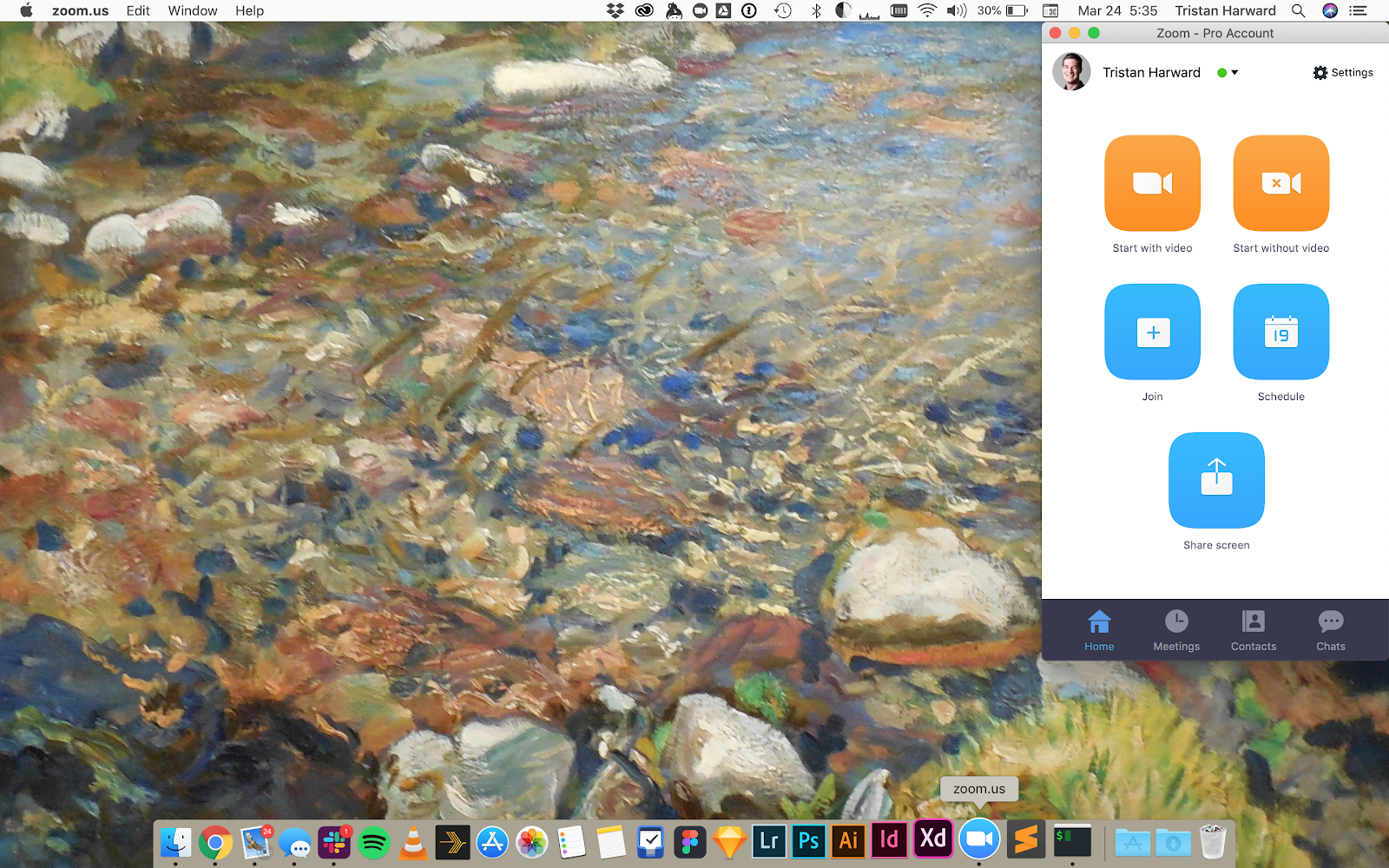Open the Schedule meeting calendar icon
The image size is (1389, 868).
pyautogui.click(x=1280, y=332)
